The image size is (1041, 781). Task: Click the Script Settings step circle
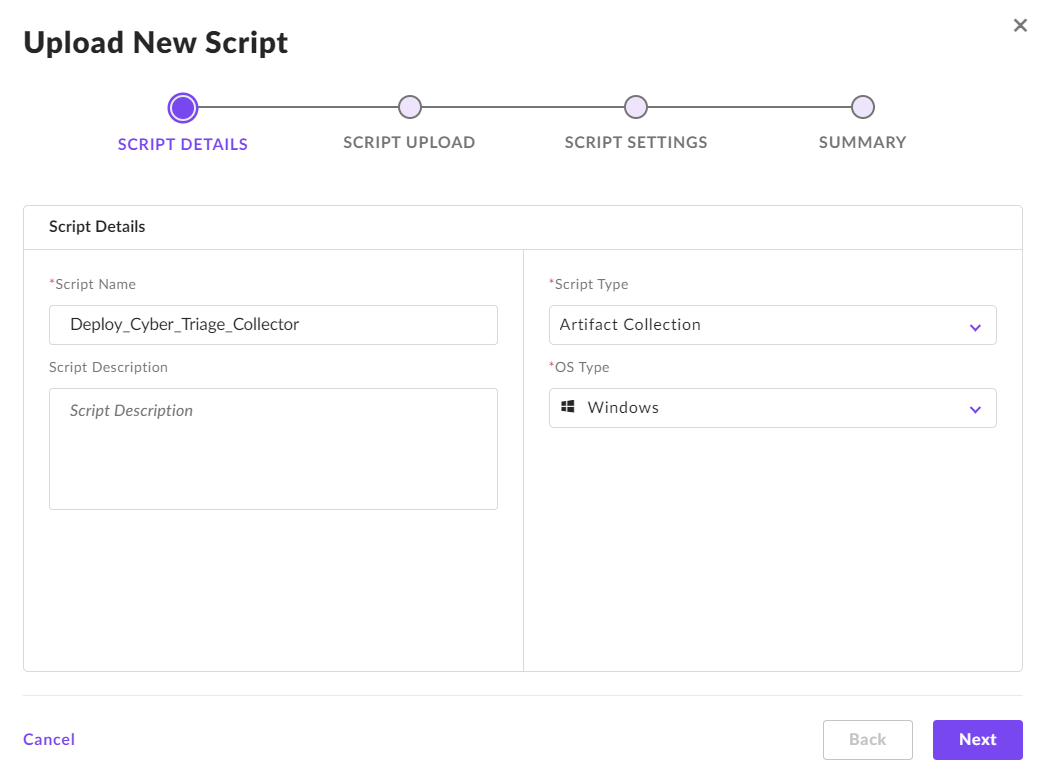(636, 107)
